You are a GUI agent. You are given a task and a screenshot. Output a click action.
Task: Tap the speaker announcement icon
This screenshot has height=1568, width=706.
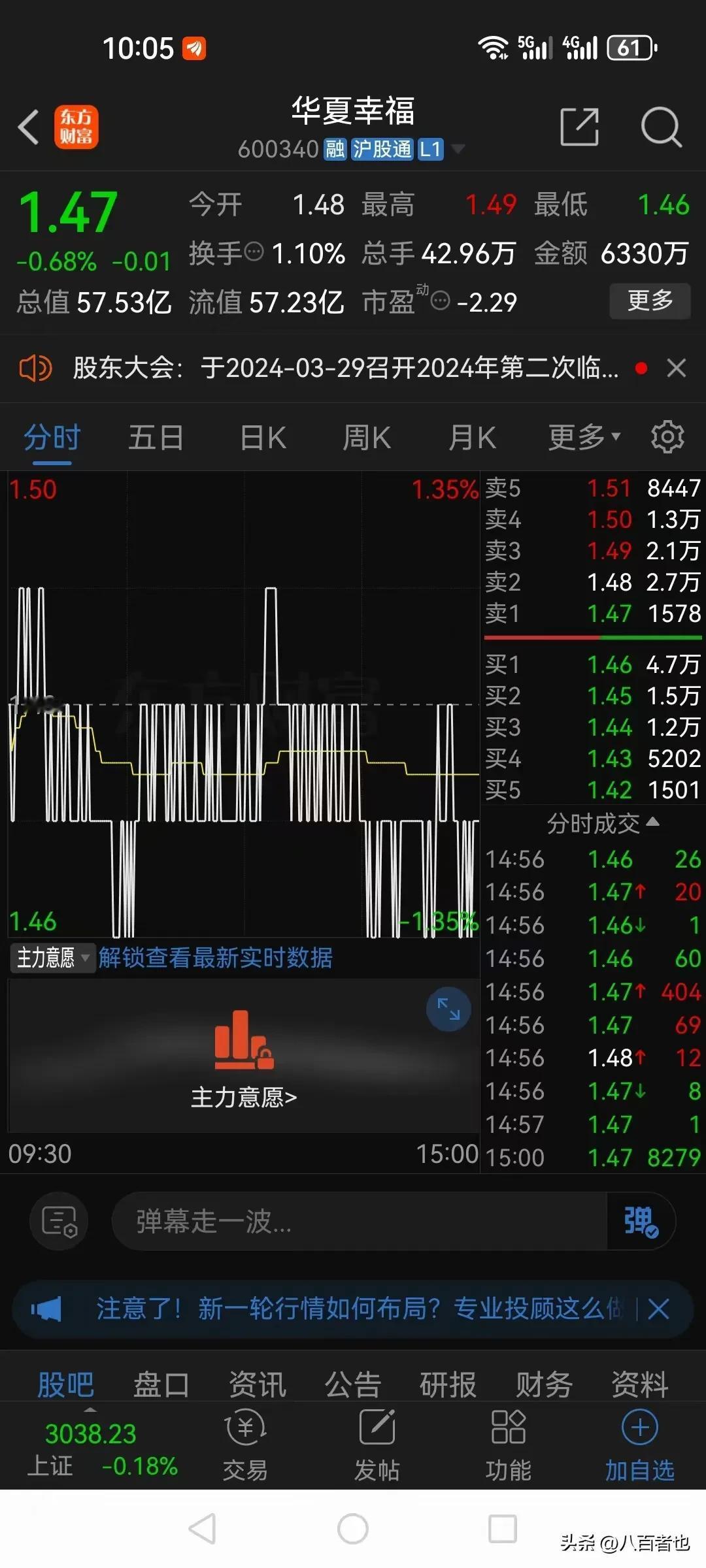pos(35,368)
